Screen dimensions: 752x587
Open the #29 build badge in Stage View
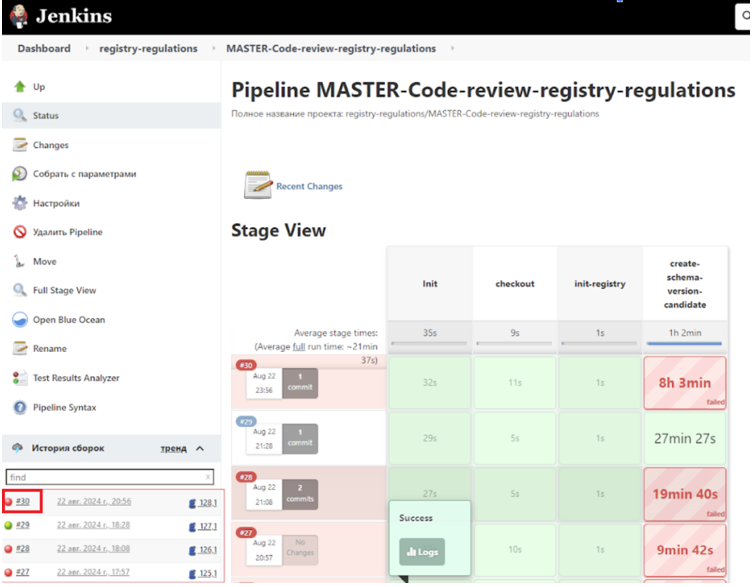(247, 422)
